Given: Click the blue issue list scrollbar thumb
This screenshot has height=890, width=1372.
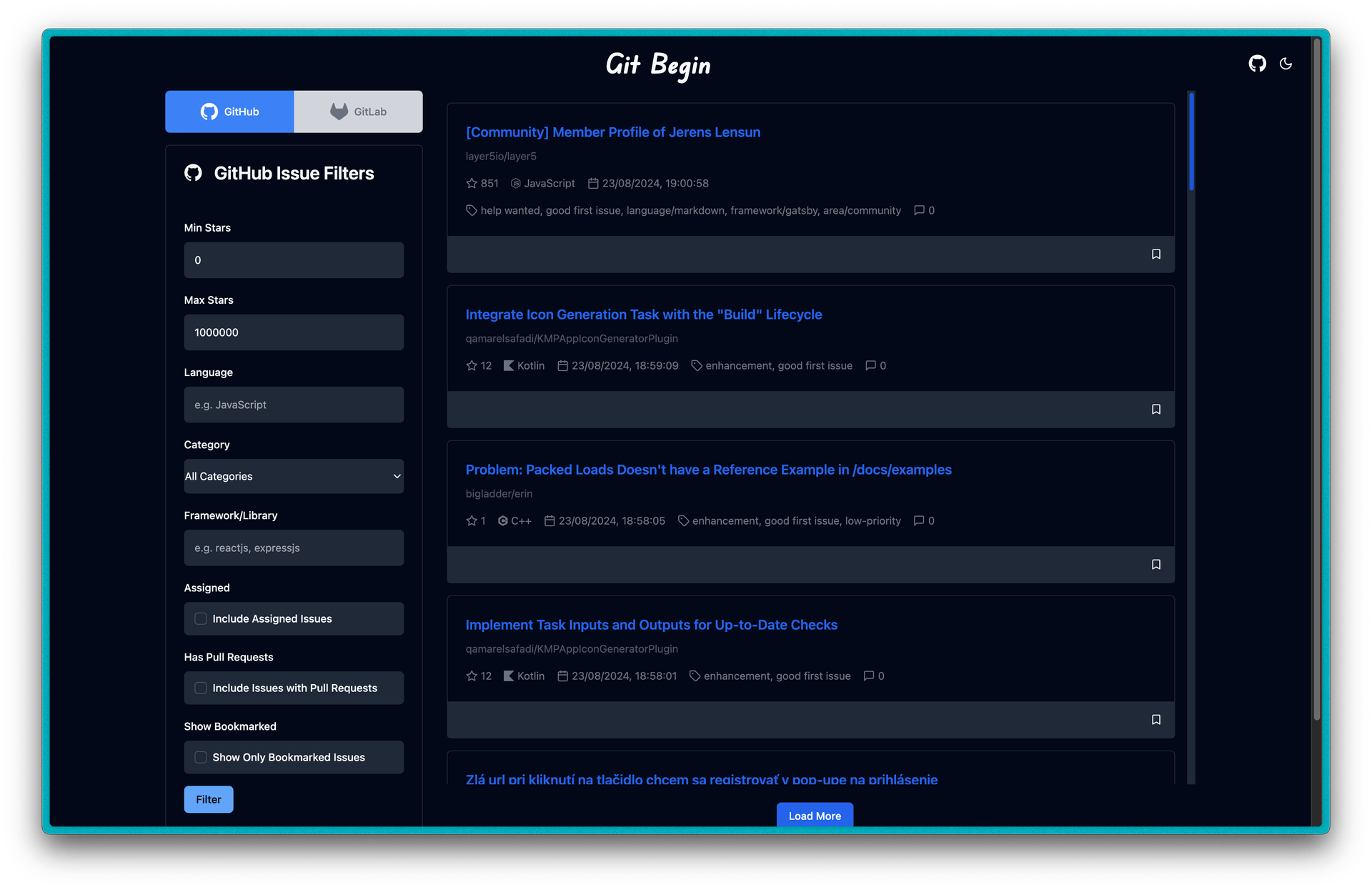Looking at the screenshot, I should (x=1191, y=141).
